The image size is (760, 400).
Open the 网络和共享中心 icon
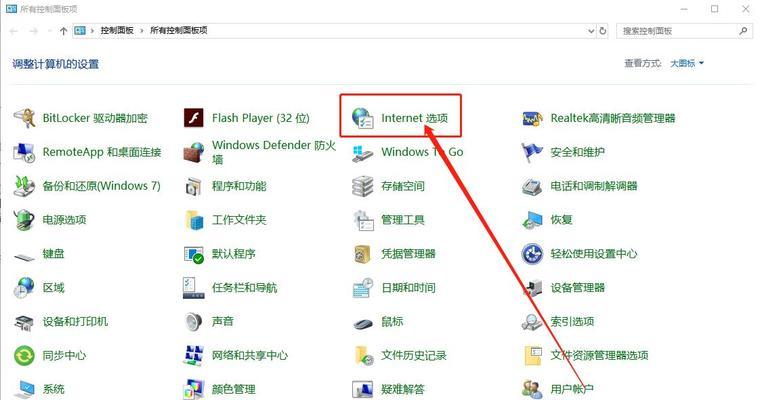coord(194,356)
